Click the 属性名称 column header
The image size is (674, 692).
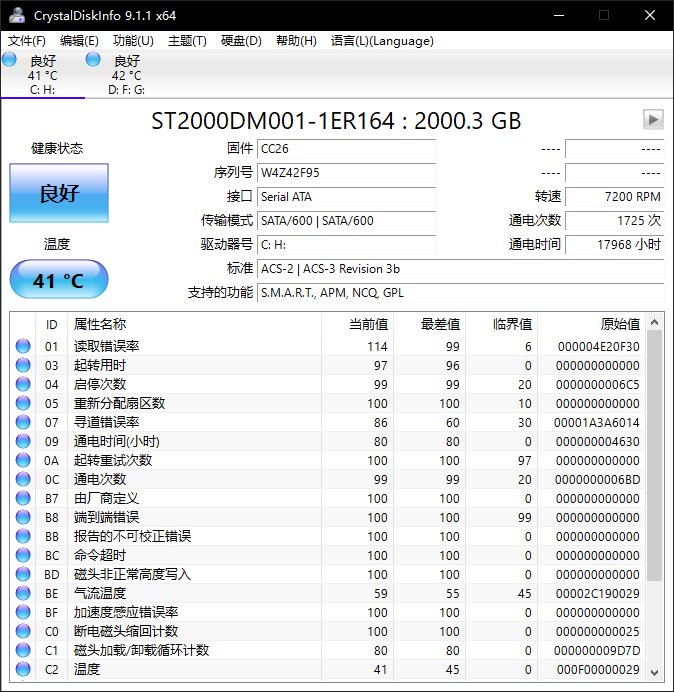pyautogui.click(x=194, y=324)
